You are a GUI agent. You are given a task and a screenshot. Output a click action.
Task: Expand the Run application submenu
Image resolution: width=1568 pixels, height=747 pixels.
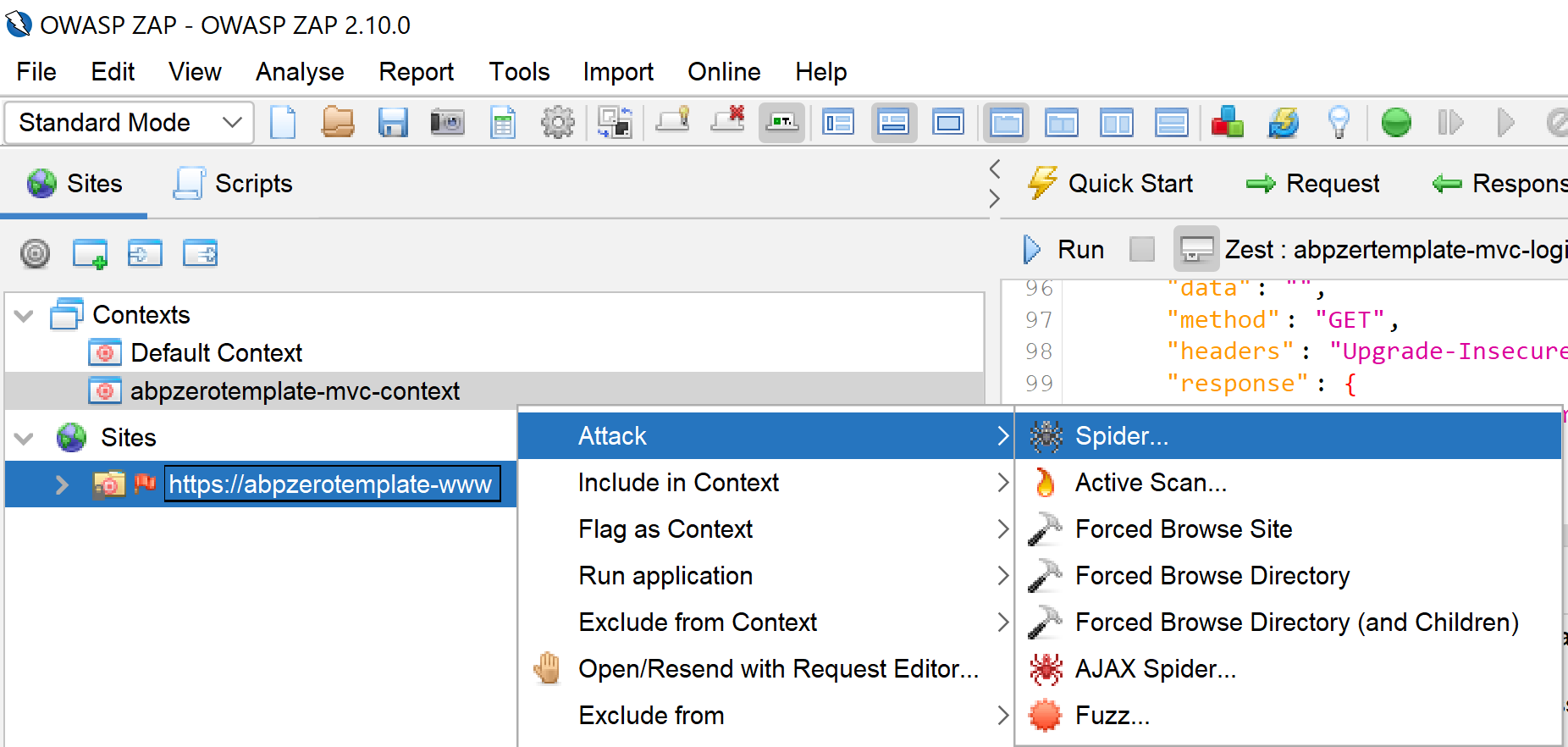765,576
